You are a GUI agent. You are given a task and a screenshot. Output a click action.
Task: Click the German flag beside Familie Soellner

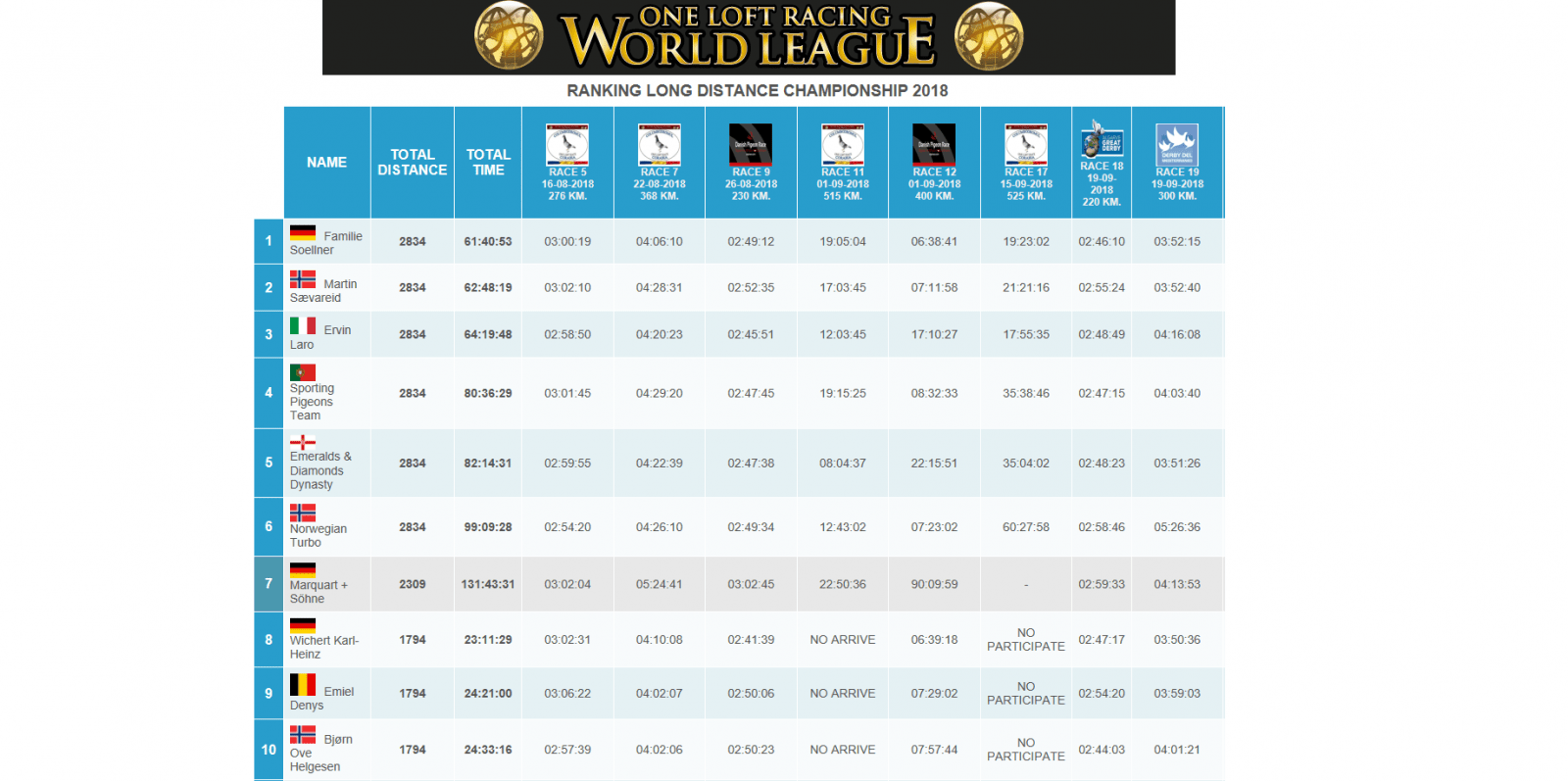pyautogui.click(x=303, y=233)
